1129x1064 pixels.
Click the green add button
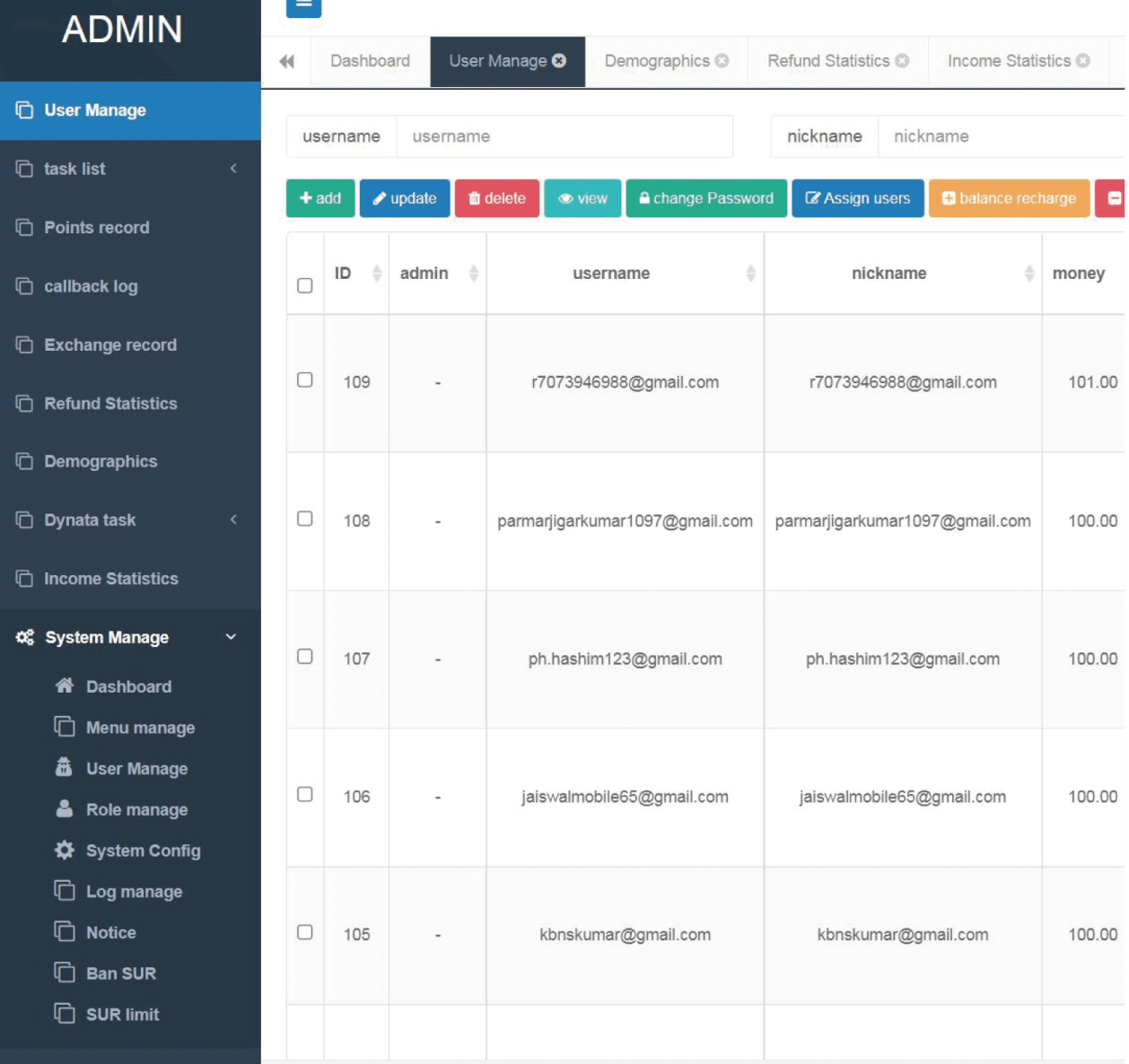pos(320,198)
